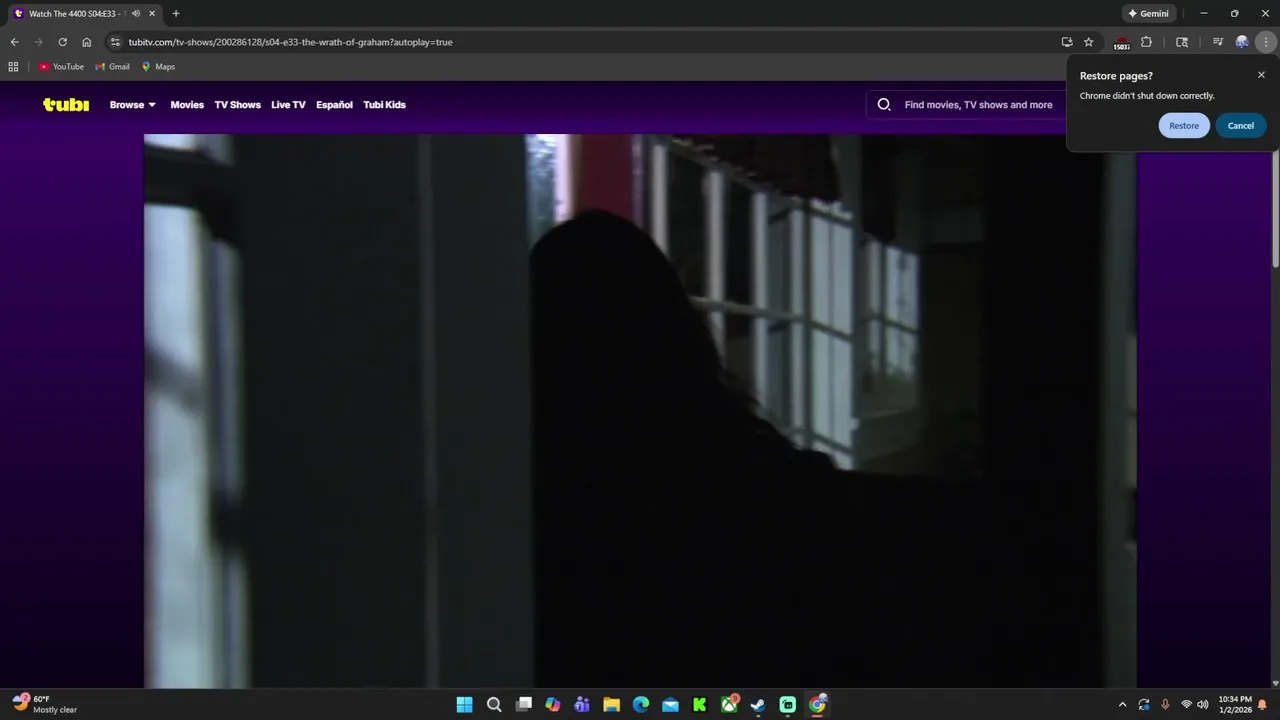Screen dimensions: 1280x720
Task: Open the Chrome apps grid shortcut
Action: (x=13, y=67)
